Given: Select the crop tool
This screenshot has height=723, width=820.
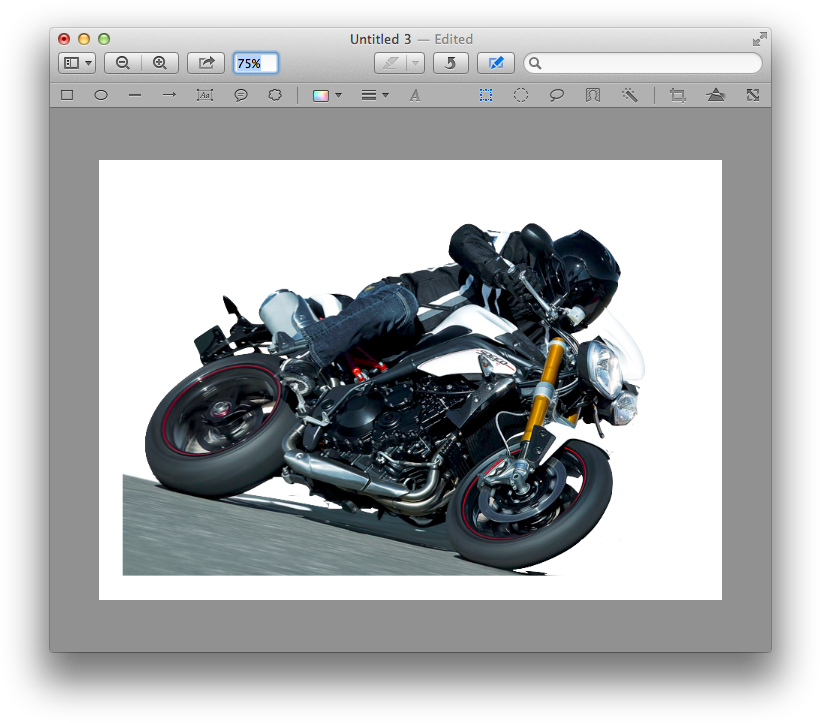Looking at the screenshot, I should (x=676, y=94).
